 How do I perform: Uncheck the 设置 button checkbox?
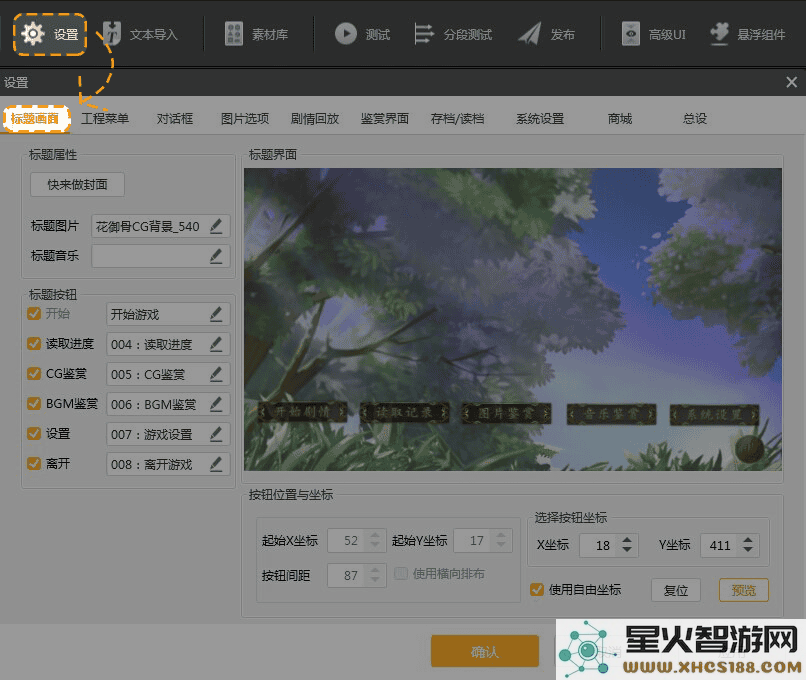click(x=34, y=434)
